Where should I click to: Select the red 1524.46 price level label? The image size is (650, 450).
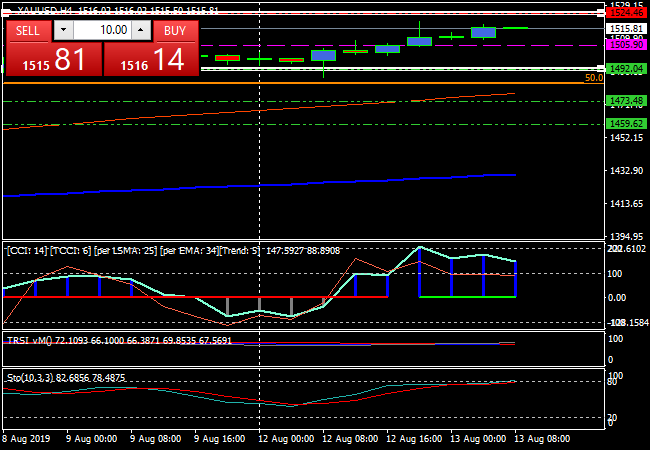626,13
